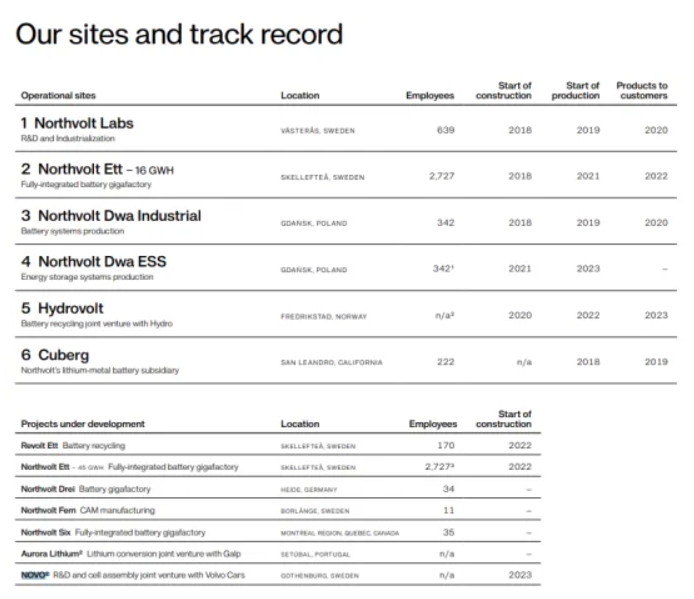Select the top table 'Location' header
Viewport: 694px width, 599px height.
tap(300, 96)
